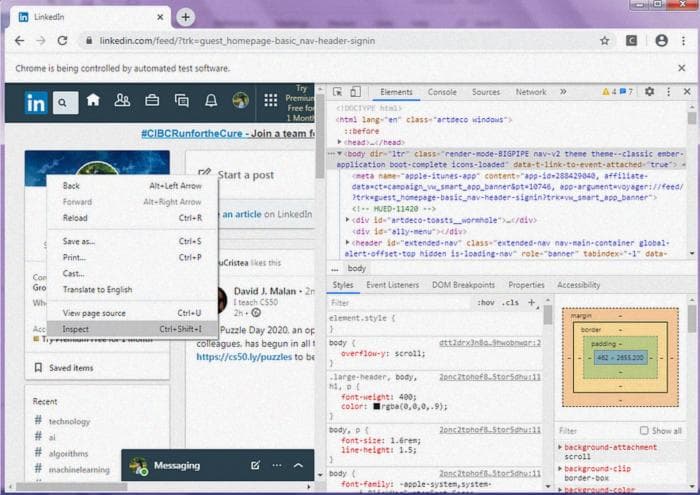Select Back in context menu

click(x=132, y=186)
